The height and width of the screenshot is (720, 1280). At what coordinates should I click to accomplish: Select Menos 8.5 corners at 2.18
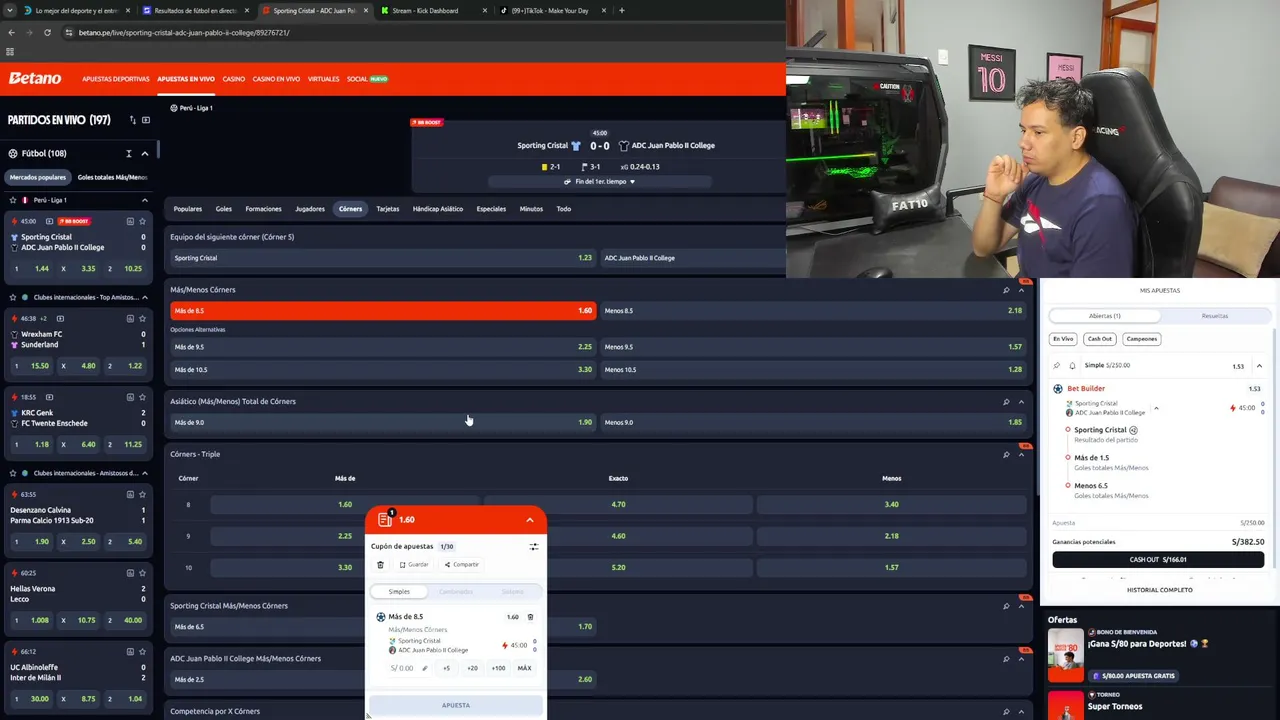(x=813, y=311)
